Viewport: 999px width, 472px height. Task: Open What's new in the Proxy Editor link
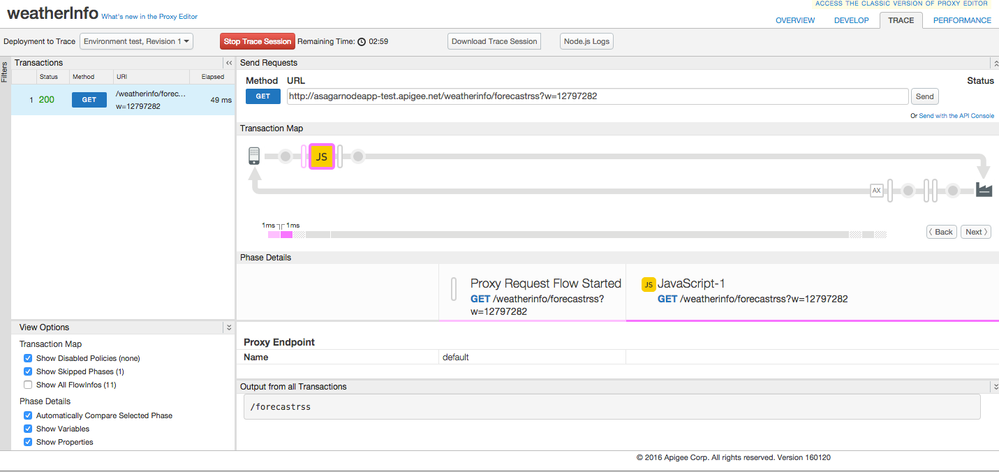(x=149, y=17)
